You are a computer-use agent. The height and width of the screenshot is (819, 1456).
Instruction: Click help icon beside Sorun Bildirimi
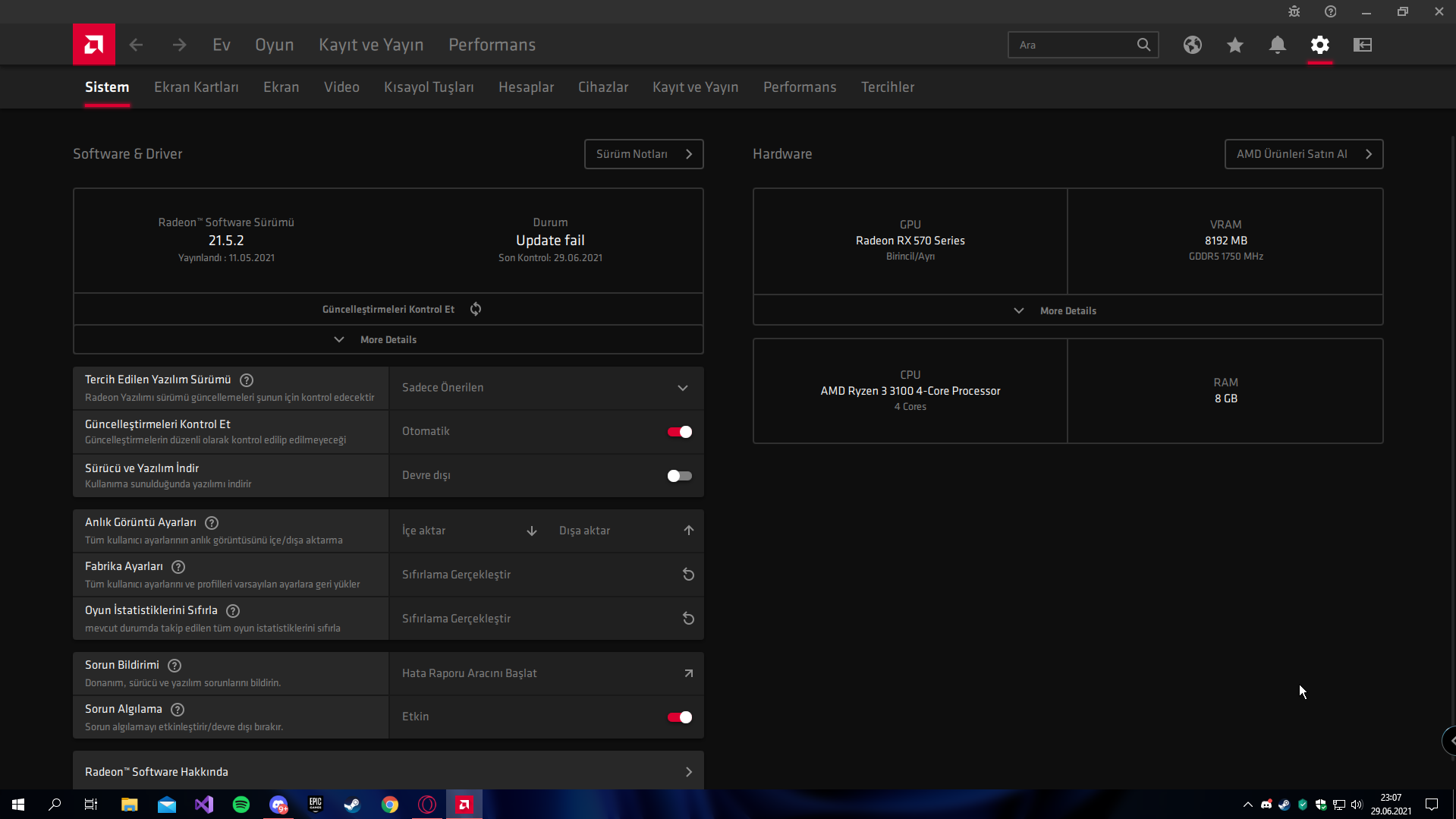(175, 666)
